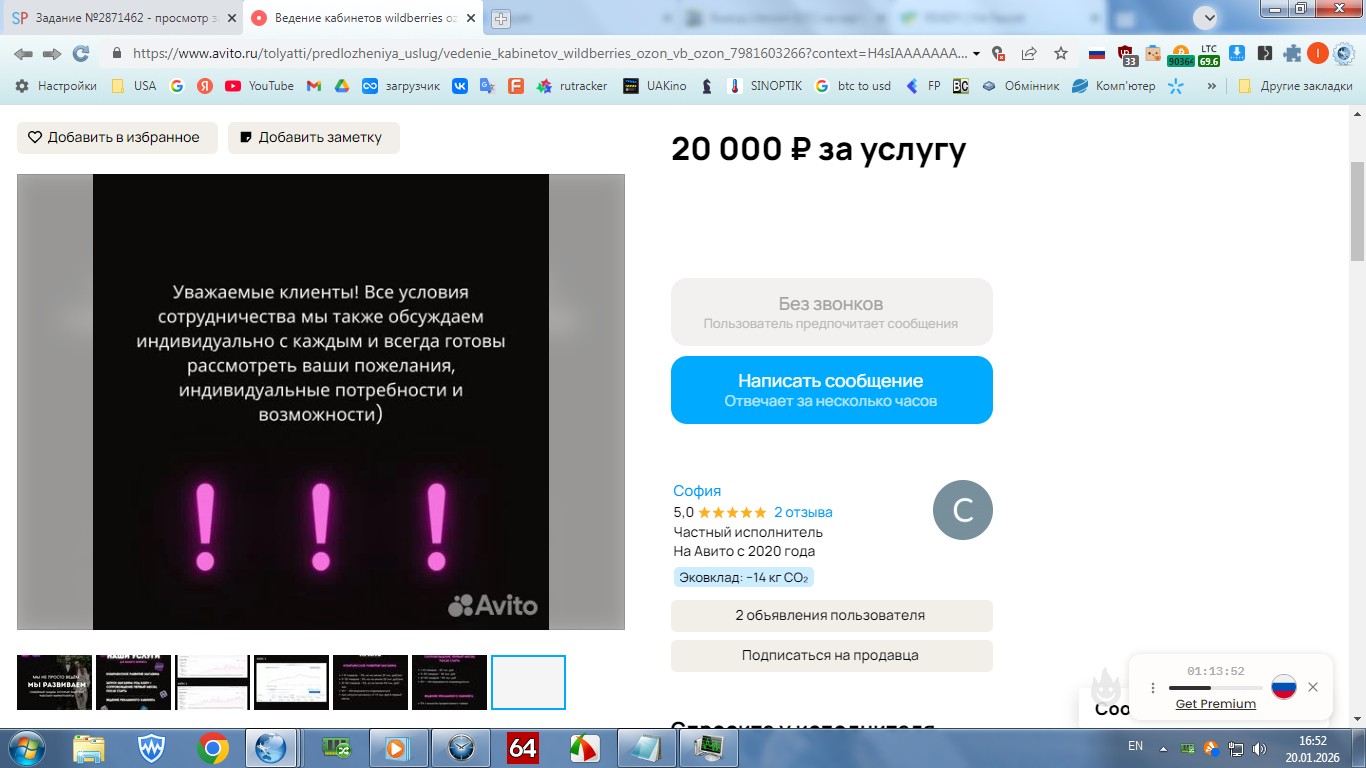
Task: Click the main gallery image
Action: coord(321,402)
